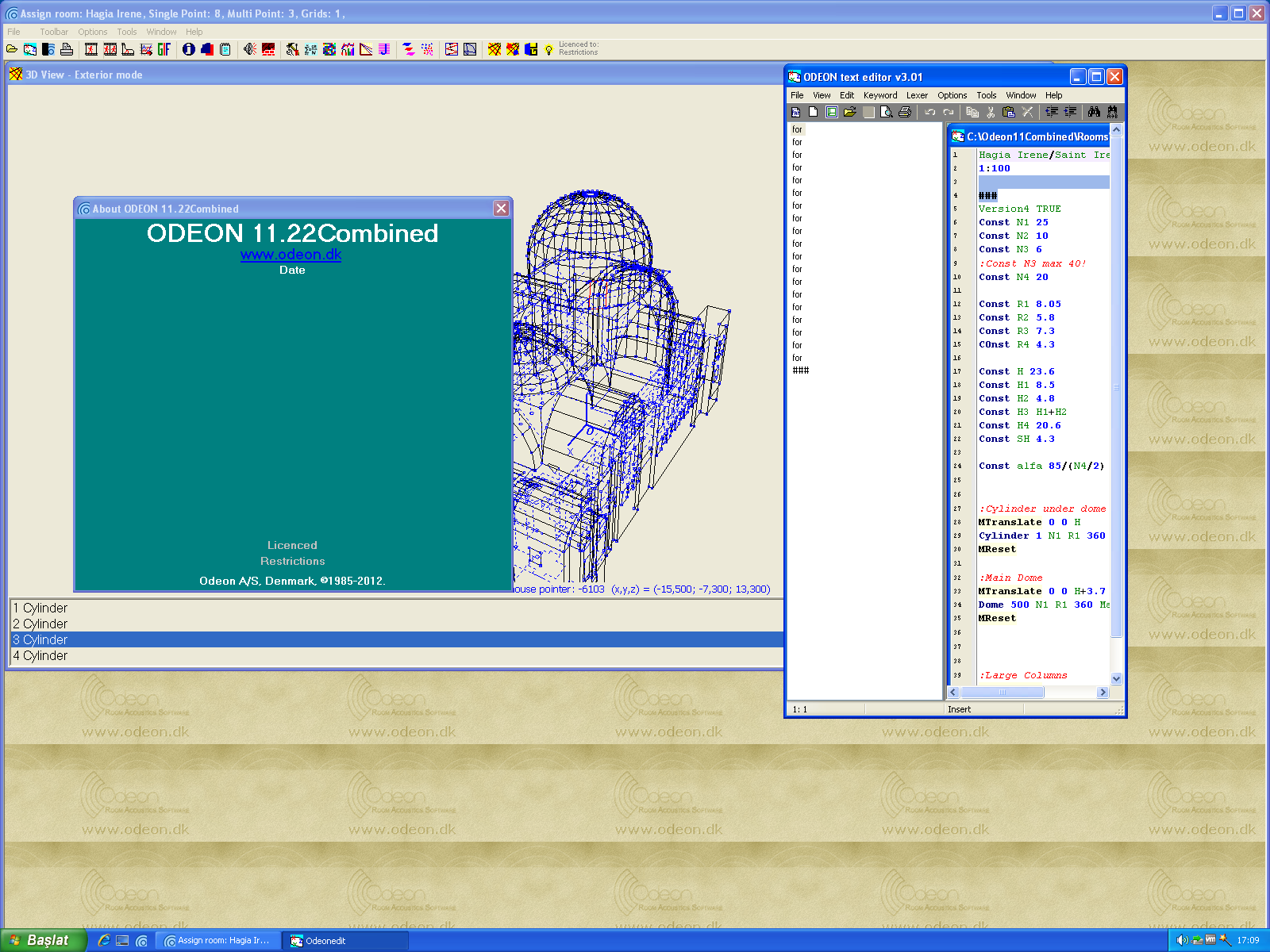The width and height of the screenshot is (1270, 952).
Task: Switch to 'Assign room: Hagia Ir...' taskbar button
Action: 217,940
